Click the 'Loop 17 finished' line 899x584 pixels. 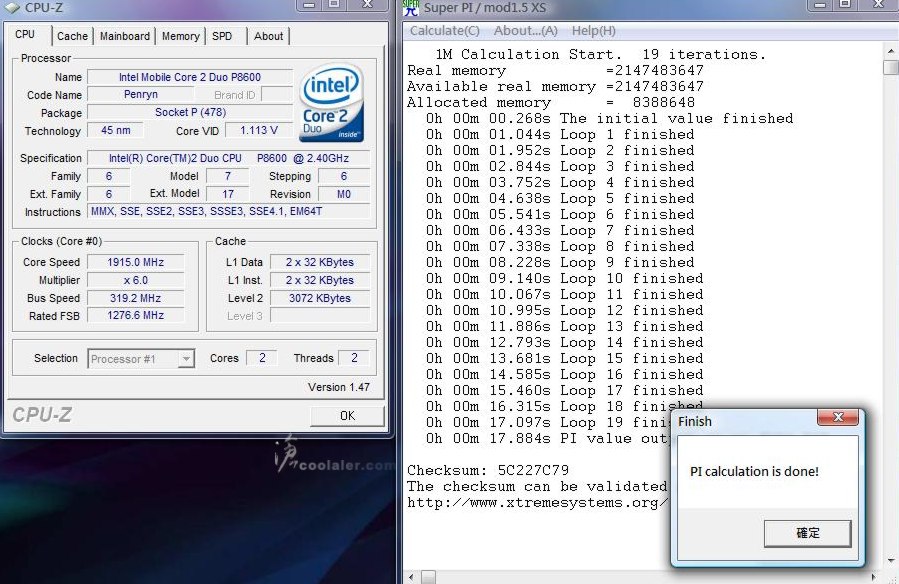click(x=565, y=391)
